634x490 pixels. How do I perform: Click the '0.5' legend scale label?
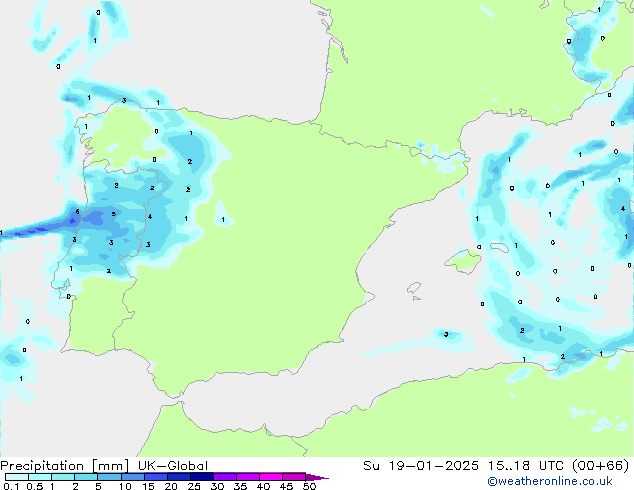pyautogui.click(x=35, y=486)
